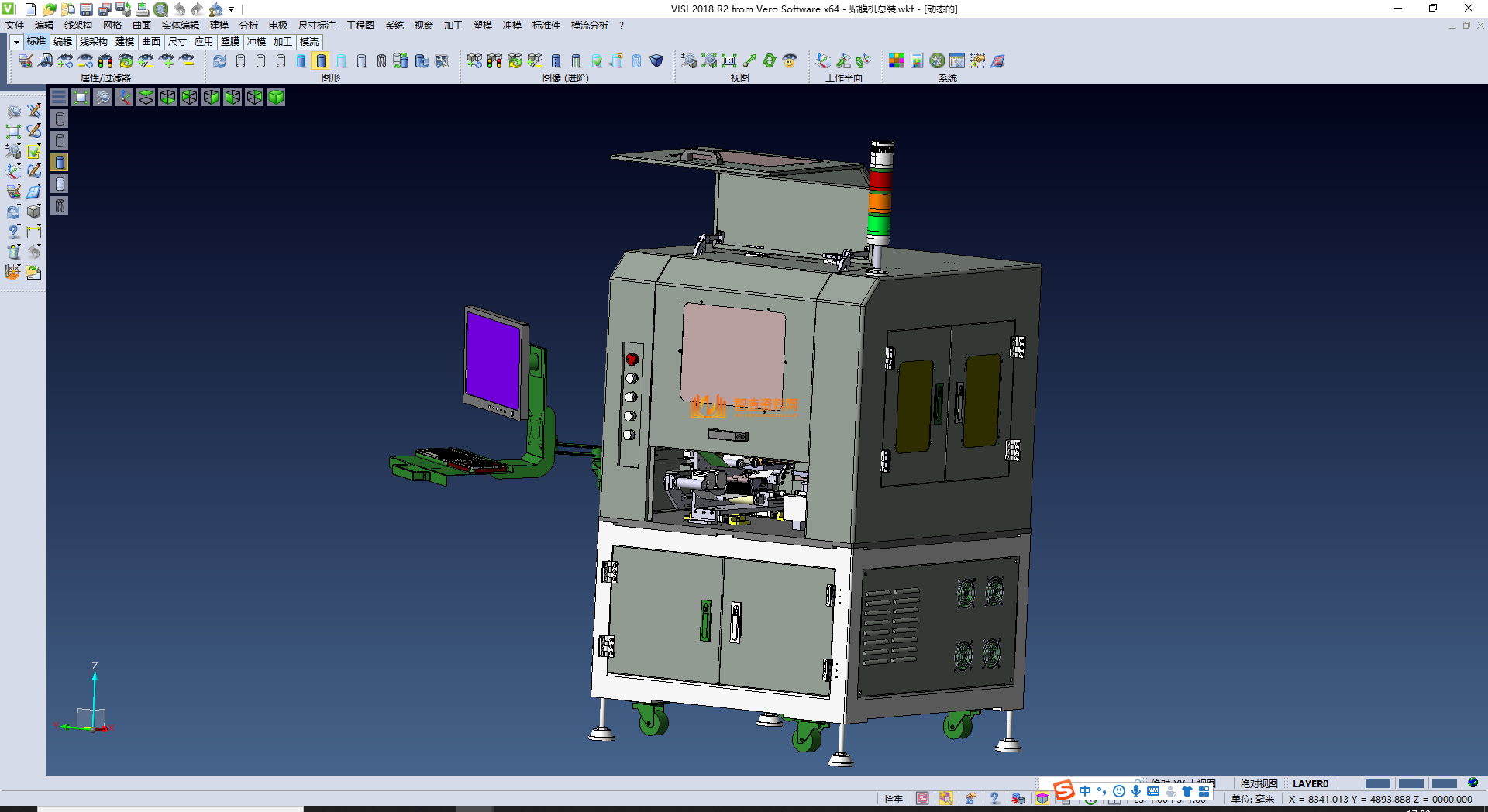Toggle the highlighted cube icon in status bar

(1042, 799)
